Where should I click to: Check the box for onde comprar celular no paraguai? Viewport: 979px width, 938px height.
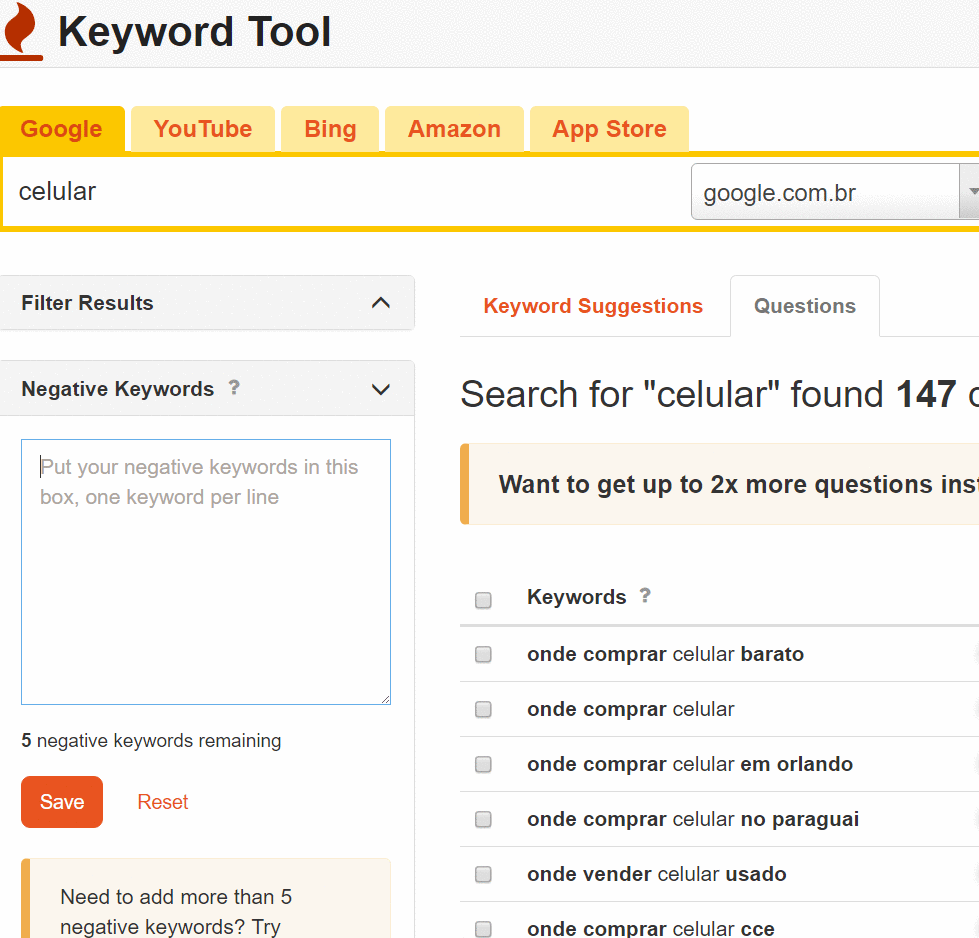tap(483, 819)
